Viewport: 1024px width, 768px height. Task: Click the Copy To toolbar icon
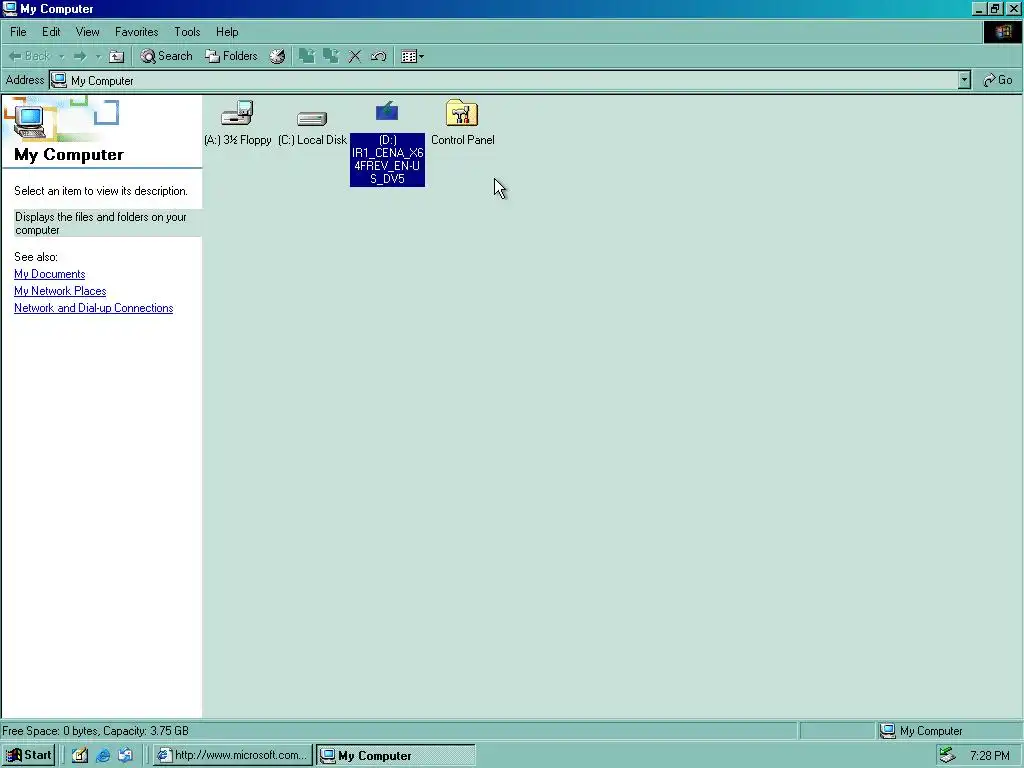click(331, 56)
